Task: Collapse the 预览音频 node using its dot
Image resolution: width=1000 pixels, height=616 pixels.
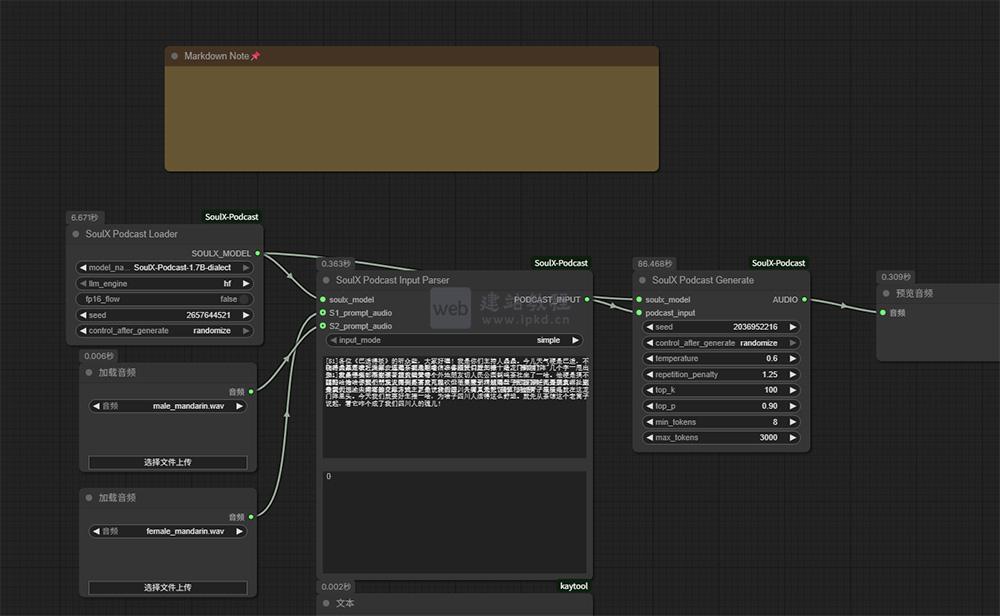Action: (x=886, y=294)
